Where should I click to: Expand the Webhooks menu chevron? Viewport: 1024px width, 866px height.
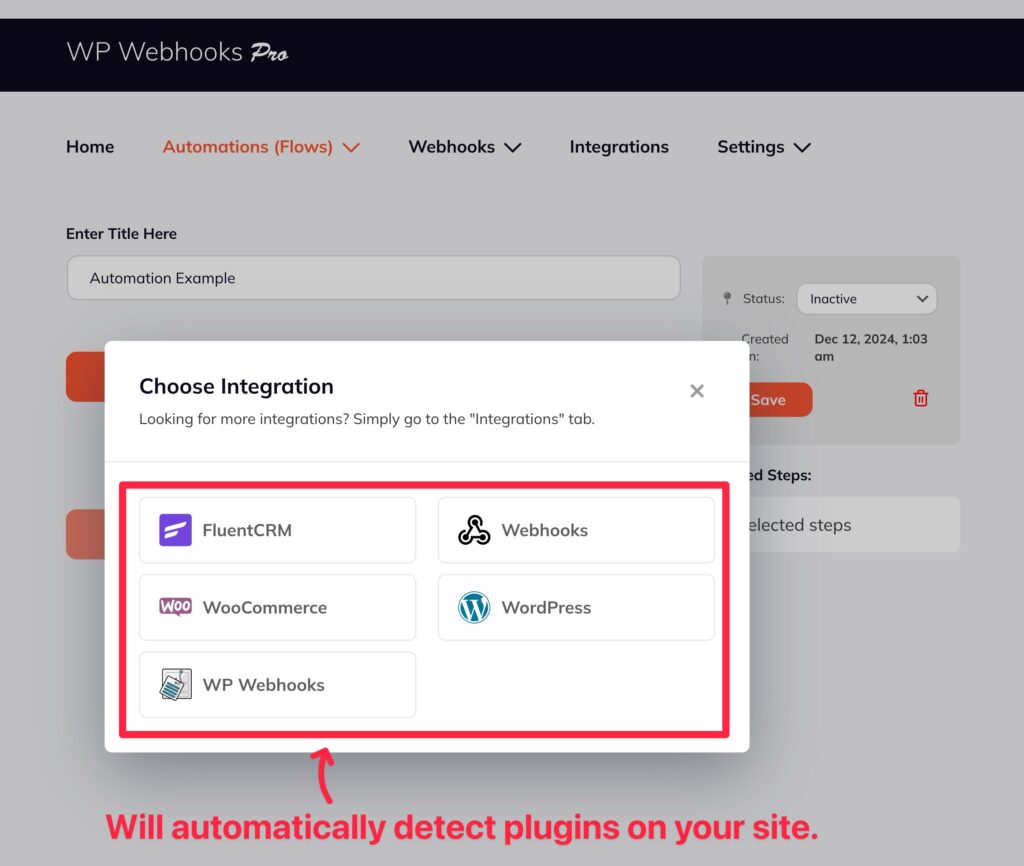[x=513, y=148]
